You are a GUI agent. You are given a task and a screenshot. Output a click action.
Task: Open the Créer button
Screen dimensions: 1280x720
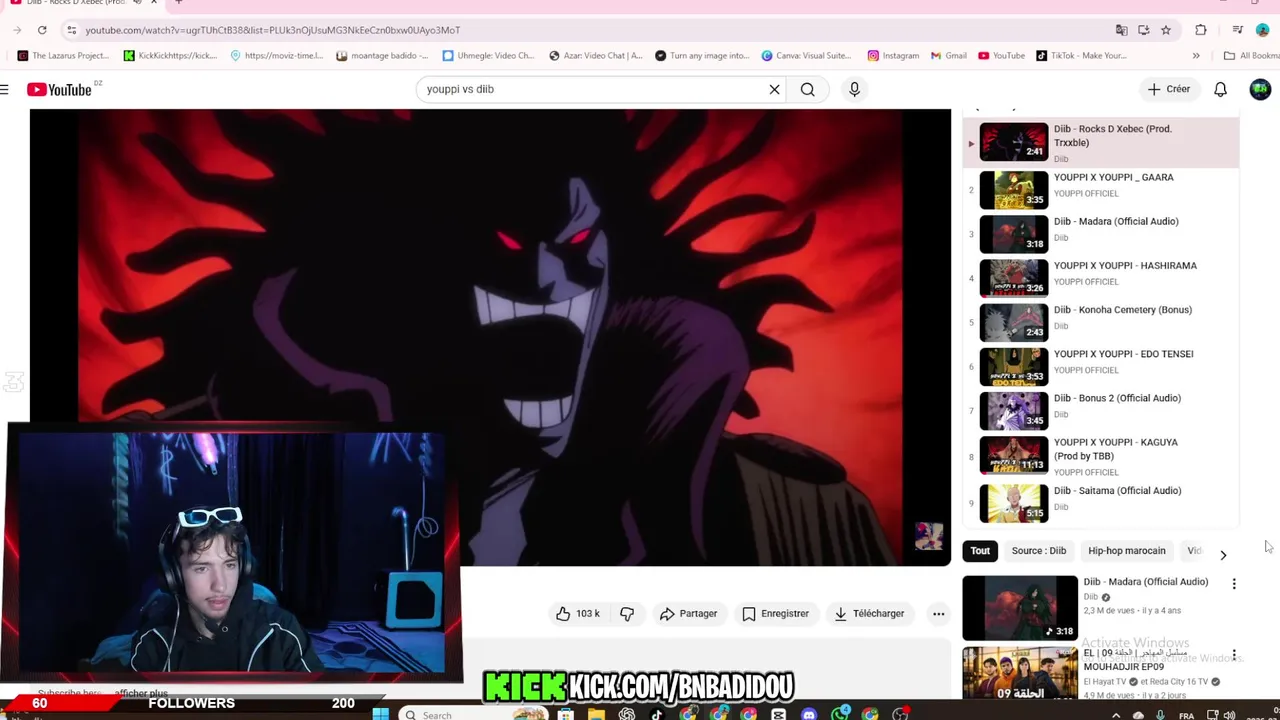click(1169, 89)
